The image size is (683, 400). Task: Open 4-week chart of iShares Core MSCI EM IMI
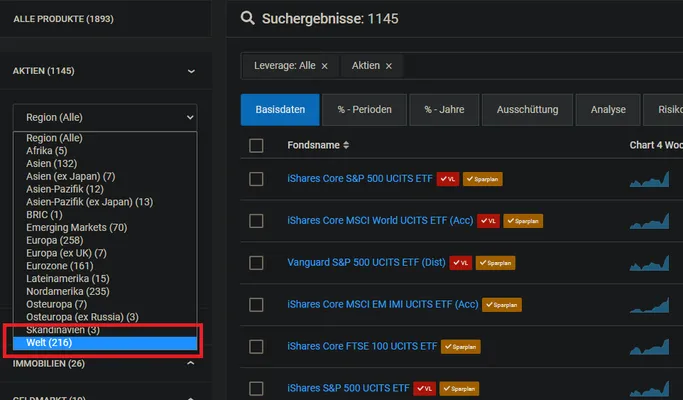point(649,305)
